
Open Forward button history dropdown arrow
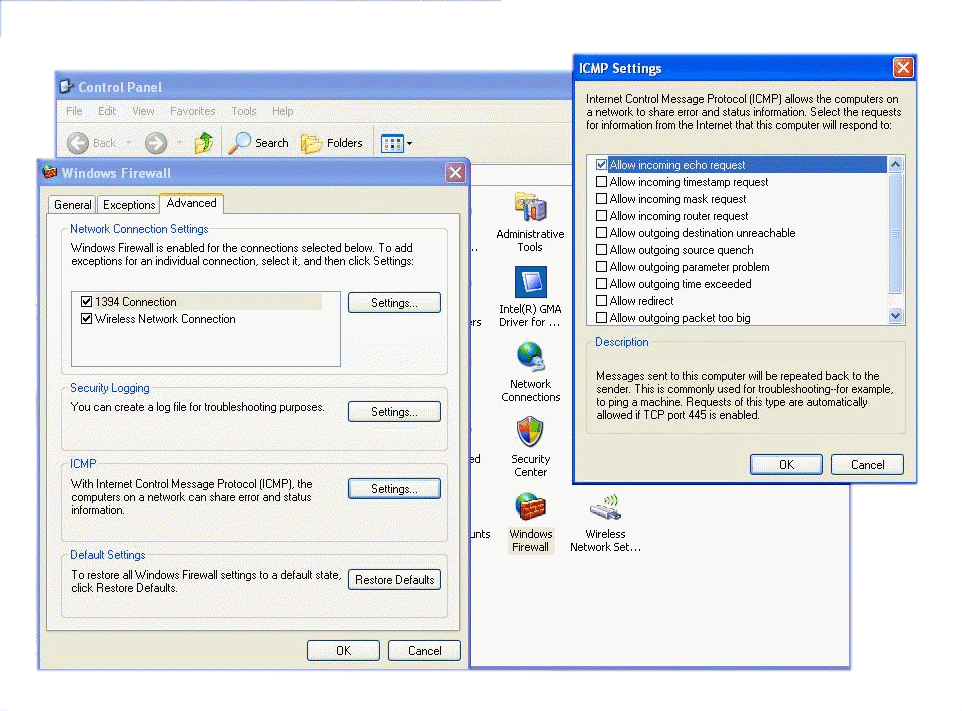pyautogui.click(x=179, y=144)
